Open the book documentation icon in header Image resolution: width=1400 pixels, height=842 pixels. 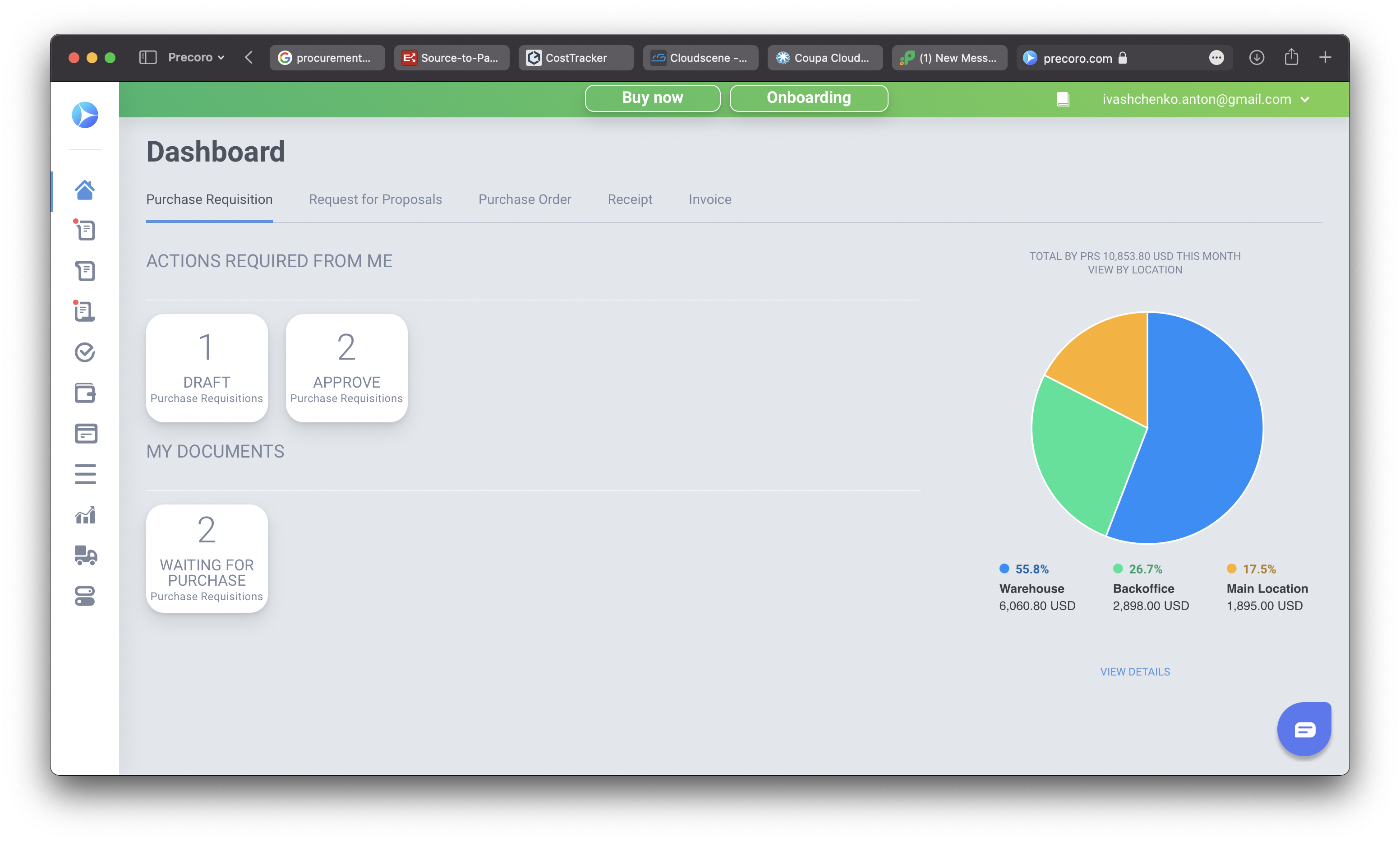[1063, 99]
